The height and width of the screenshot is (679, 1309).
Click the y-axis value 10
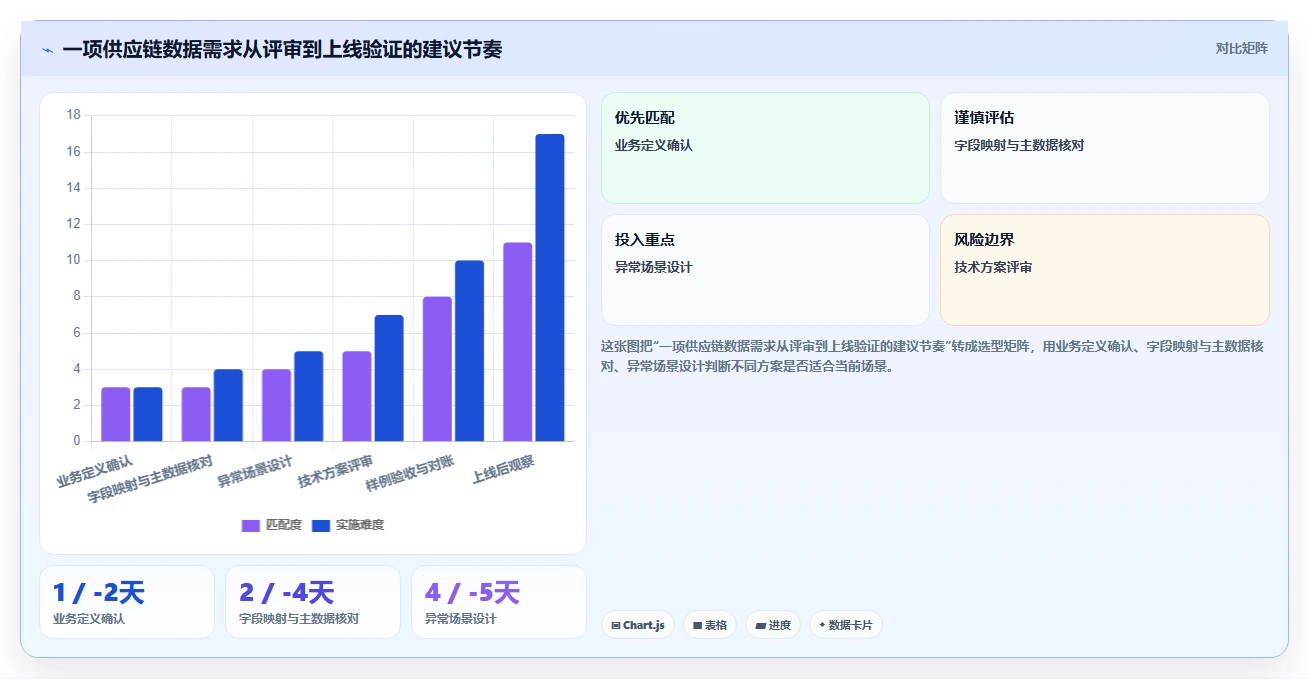pyautogui.click(x=73, y=260)
